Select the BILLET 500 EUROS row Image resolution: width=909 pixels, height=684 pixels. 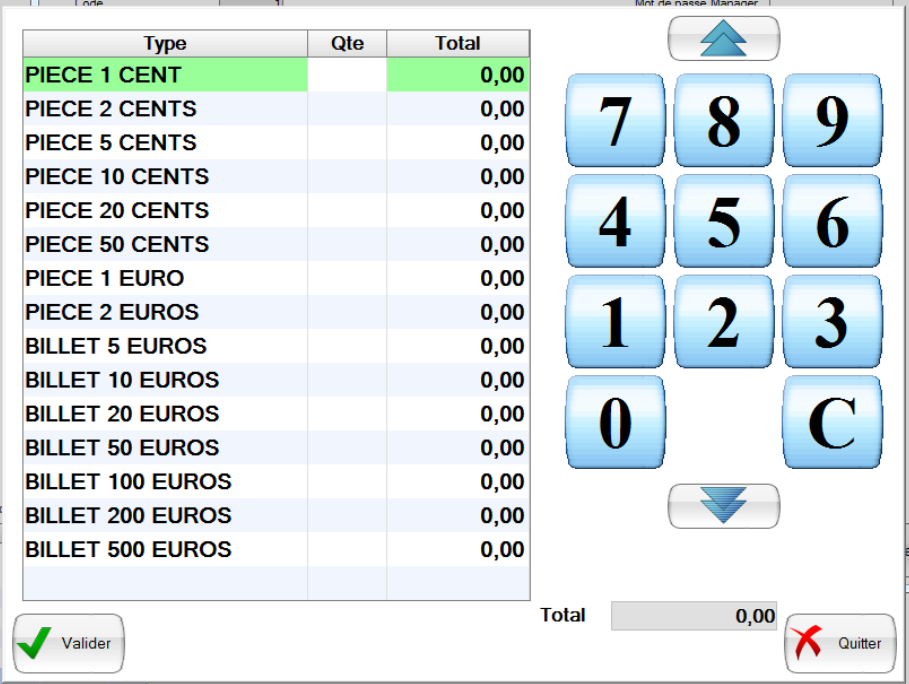pyautogui.click(x=165, y=550)
